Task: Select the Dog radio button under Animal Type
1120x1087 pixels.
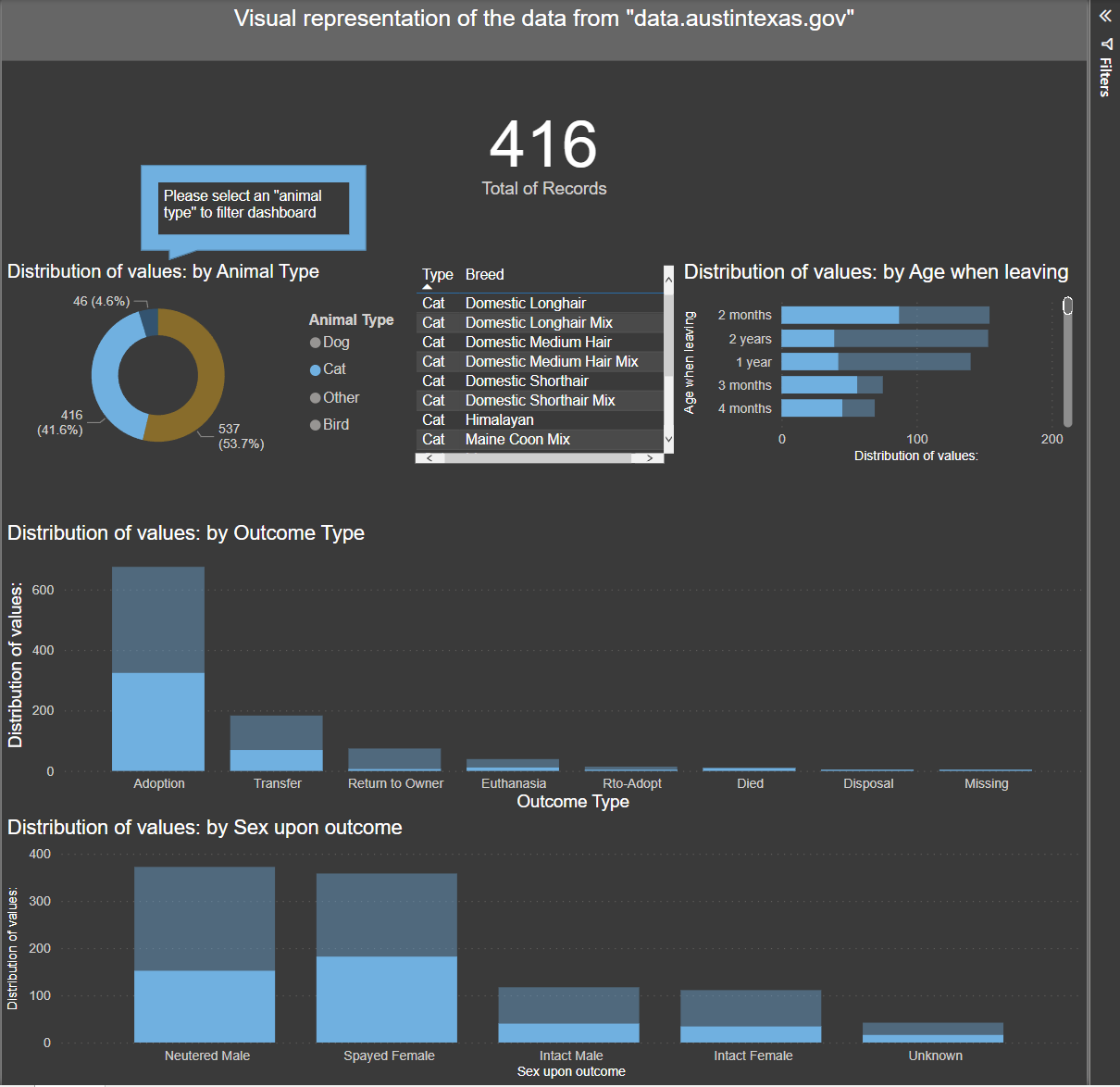Action: point(315,342)
